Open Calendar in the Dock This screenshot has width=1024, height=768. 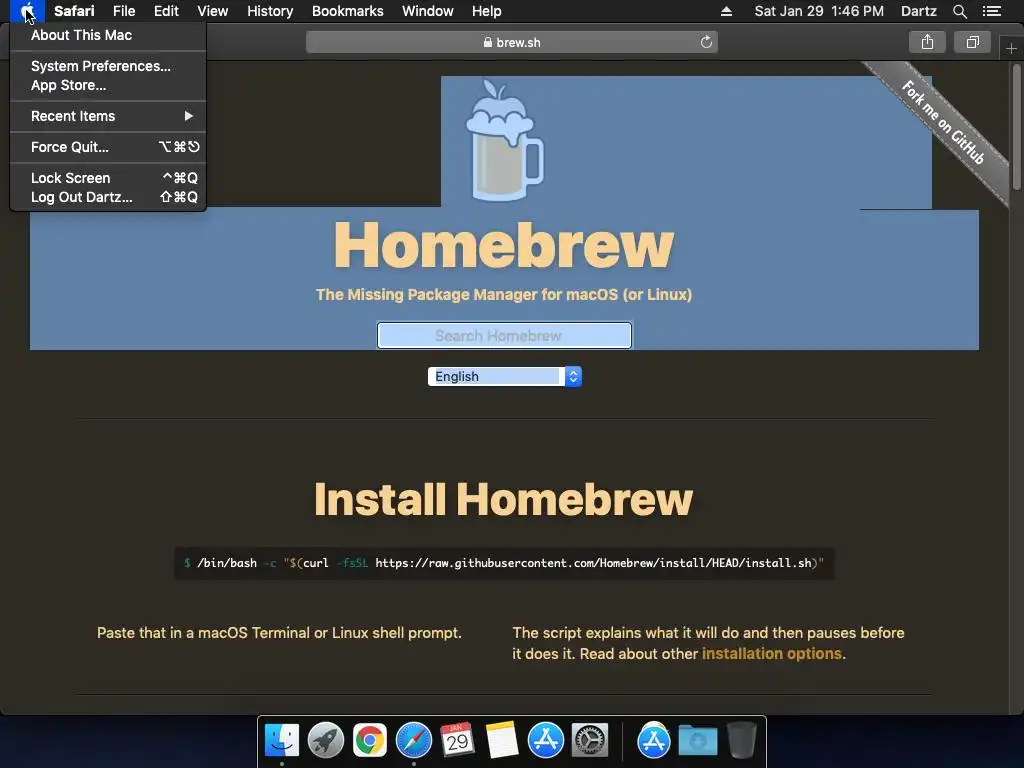pyautogui.click(x=457, y=741)
